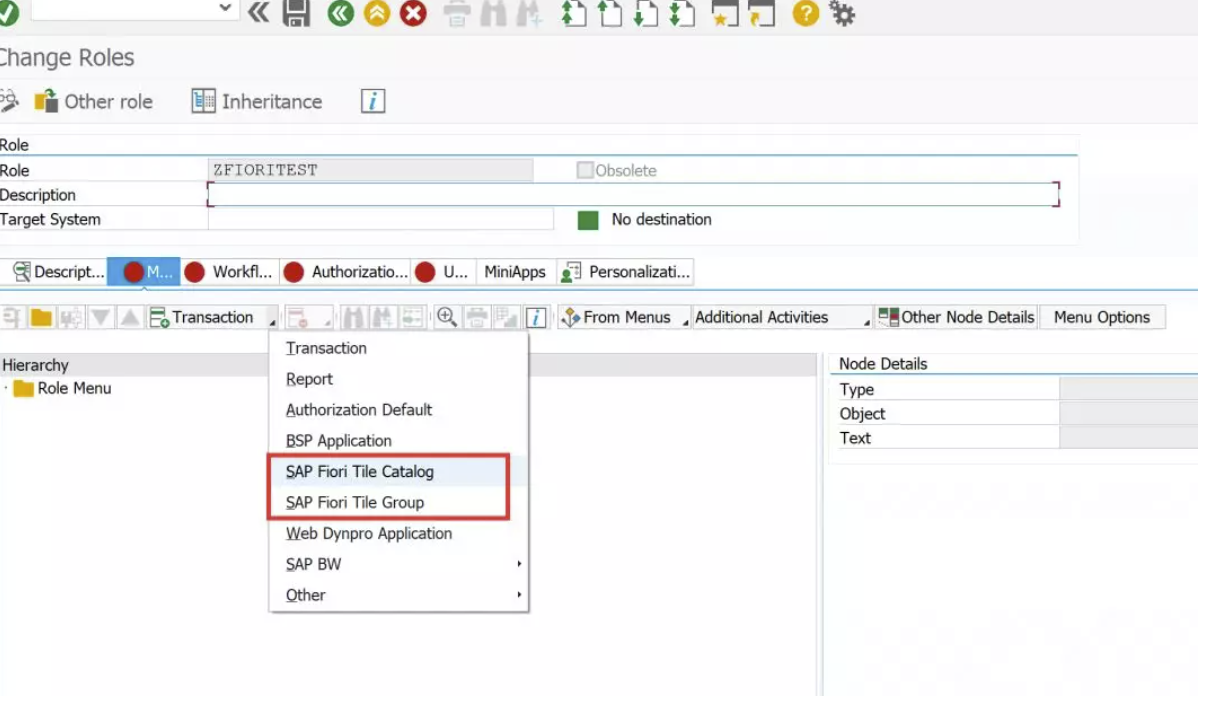Go back with the green Back icon
The width and height of the screenshot is (1206, 719).
point(341,13)
